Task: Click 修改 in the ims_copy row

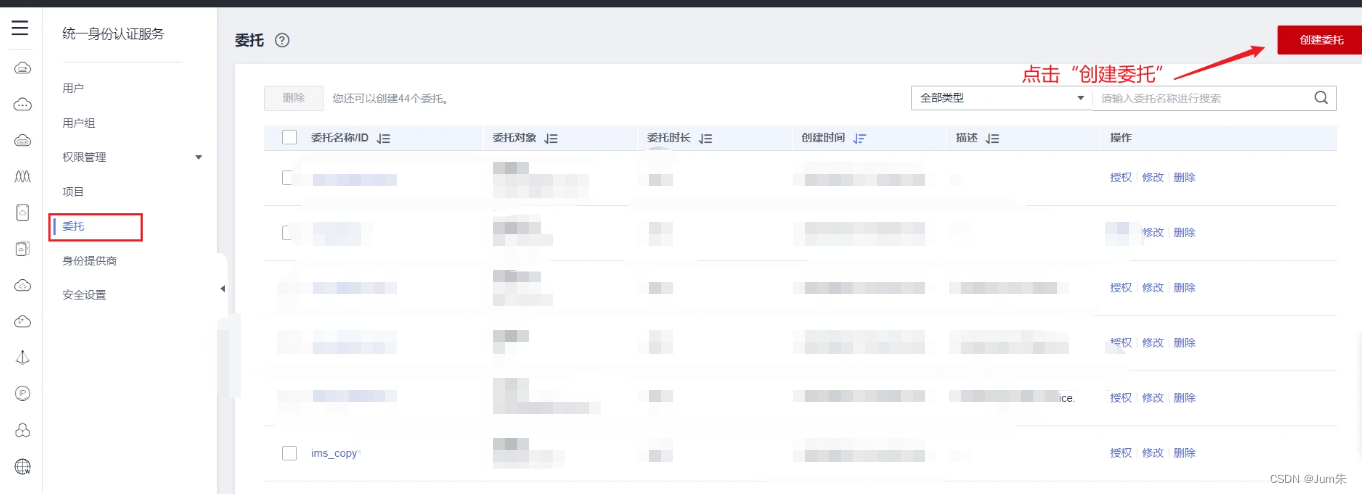Action: point(1153,453)
